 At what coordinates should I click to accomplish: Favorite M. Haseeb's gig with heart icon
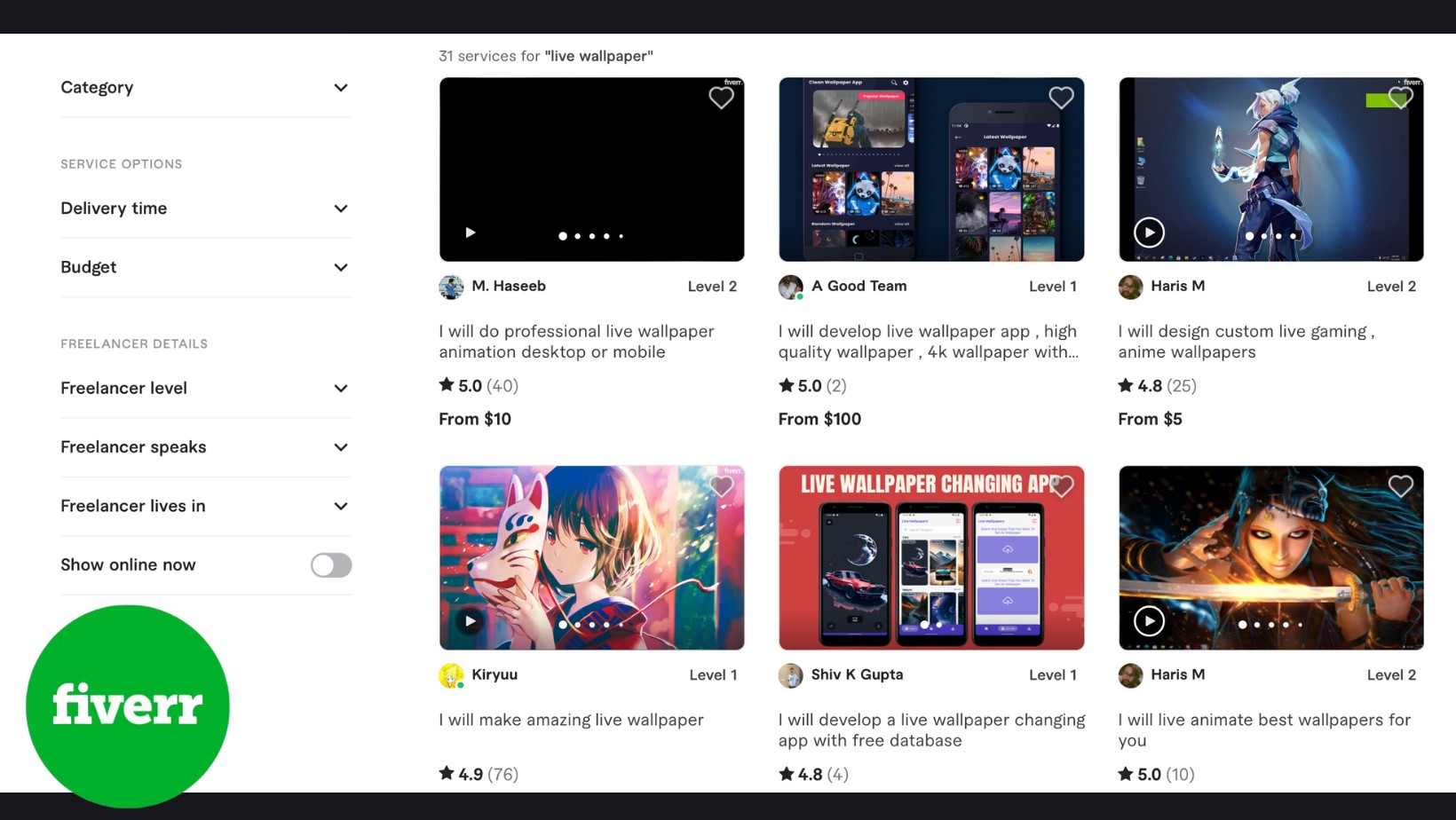(721, 98)
